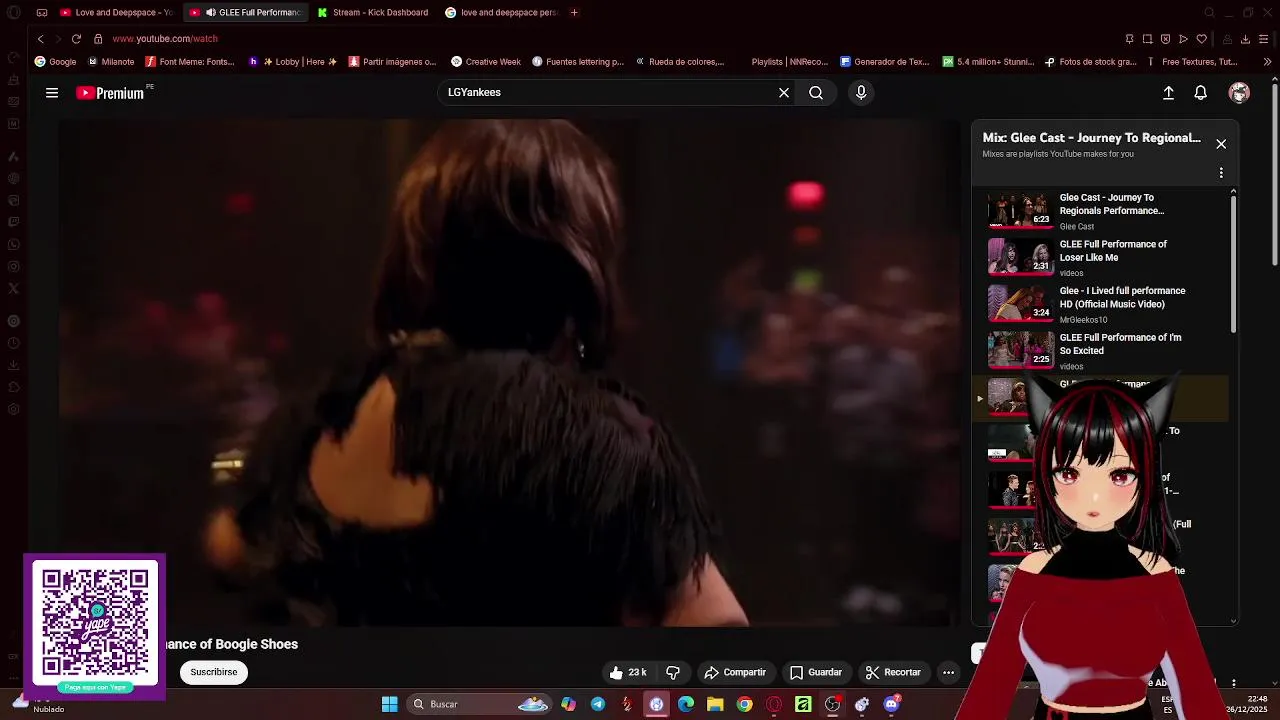Dislike the current video
The image size is (1280, 720).
(673, 673)
